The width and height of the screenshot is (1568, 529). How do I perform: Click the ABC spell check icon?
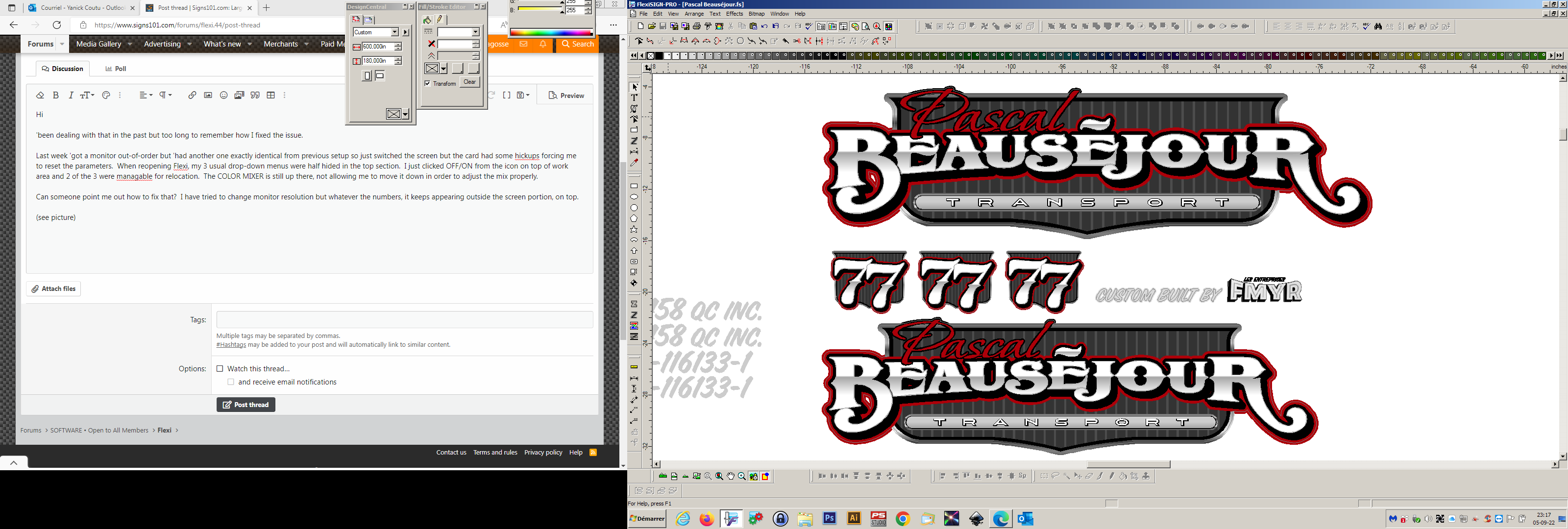click(809, 26)
